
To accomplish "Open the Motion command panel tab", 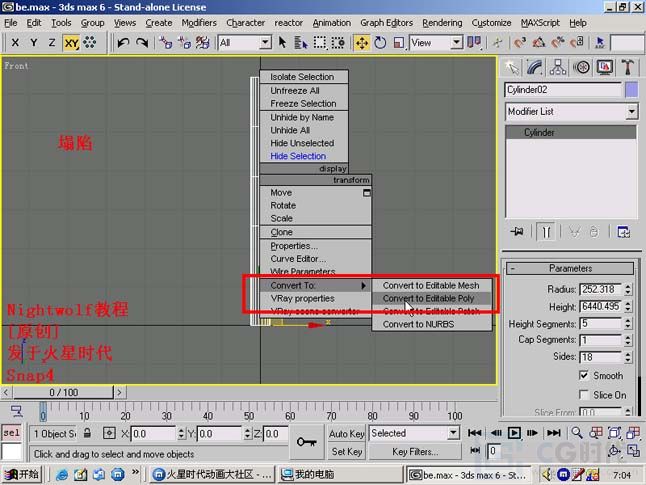I will click(581, 67).
